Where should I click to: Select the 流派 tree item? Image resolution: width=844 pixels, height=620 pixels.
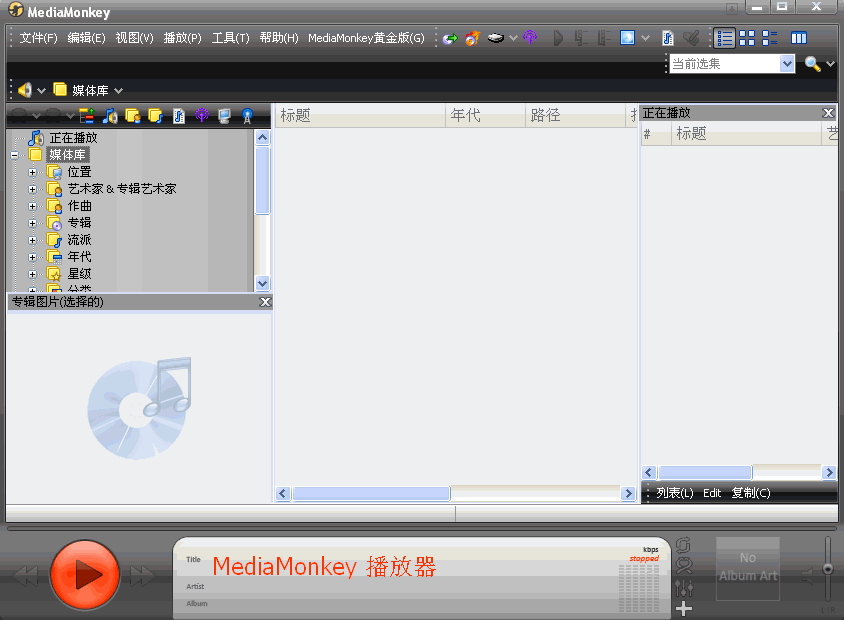(x=79, y=240)
